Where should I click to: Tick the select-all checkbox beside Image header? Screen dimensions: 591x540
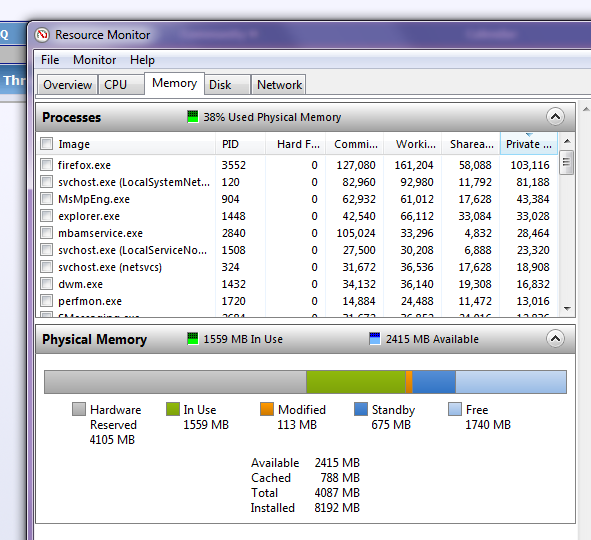[x=47, y=144]
